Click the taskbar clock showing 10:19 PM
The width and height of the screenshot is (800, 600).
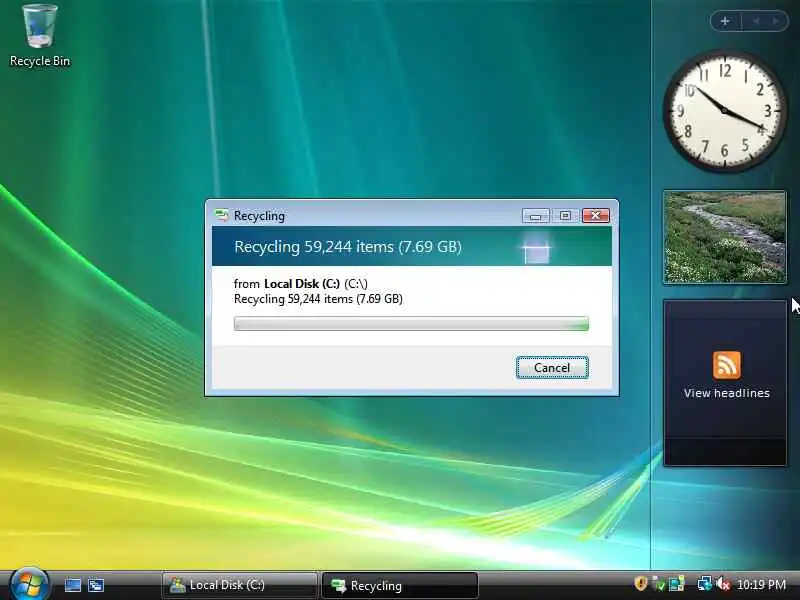coord(761,584)
